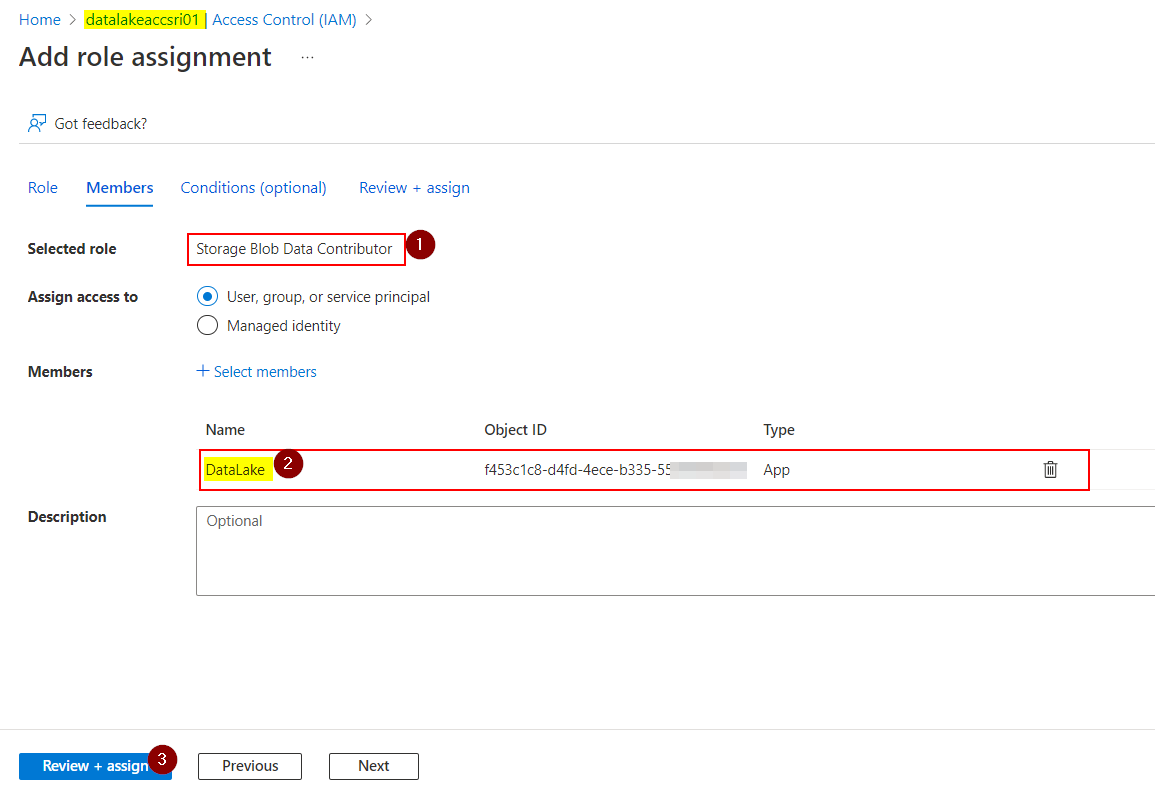Viewport: 1155px width, 798px height.
Task: Switch to the Role tab
Action: (x=43, y=188)
